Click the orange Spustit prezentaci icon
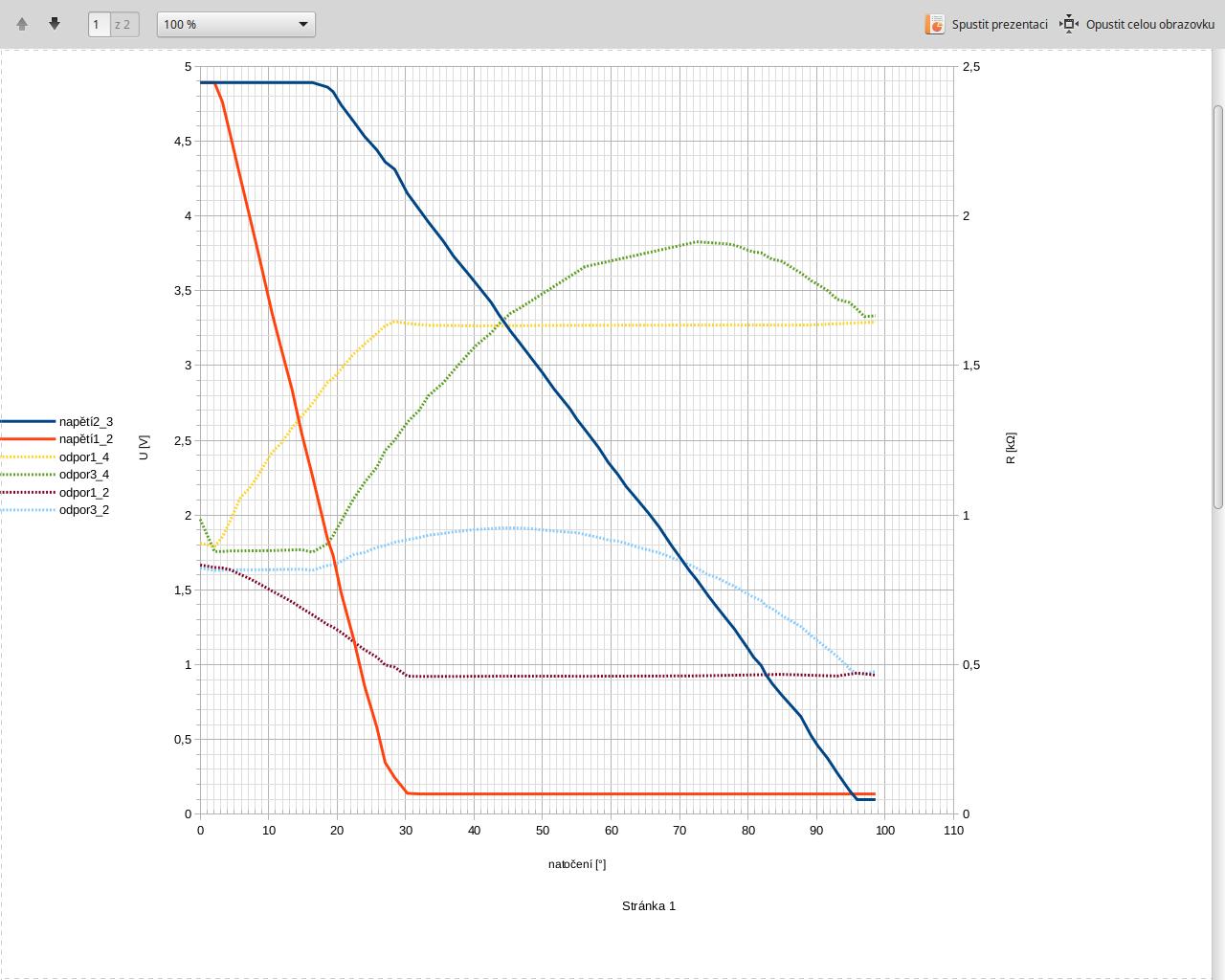 tap(934, 24)
